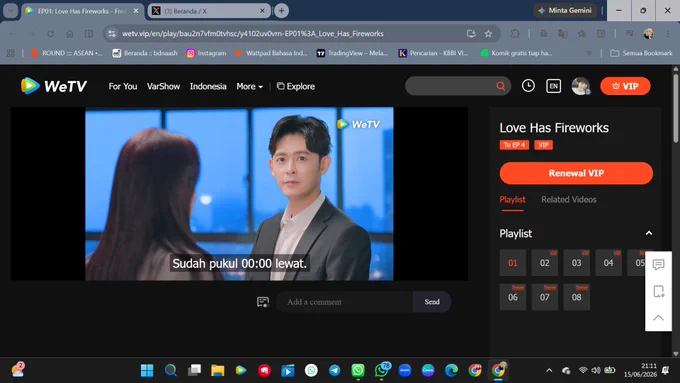Send the comment
The width and height of the screenshot is (680, 383).
[432, 302]
